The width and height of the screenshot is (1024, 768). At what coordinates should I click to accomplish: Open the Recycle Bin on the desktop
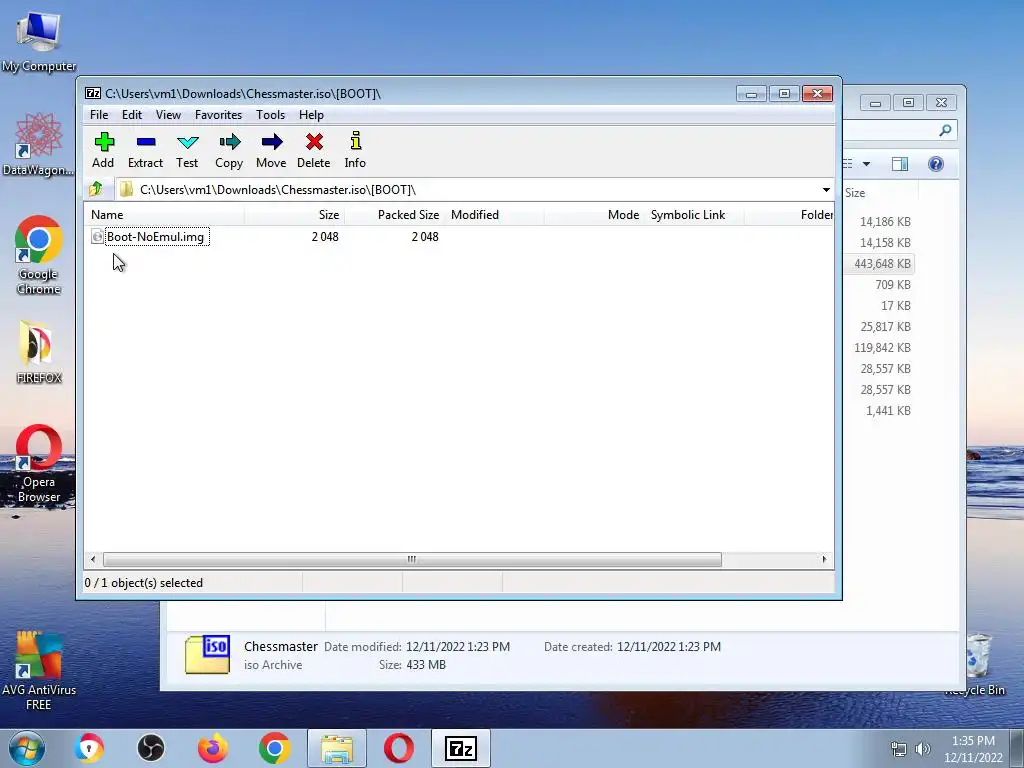click(x=978, y=663)
